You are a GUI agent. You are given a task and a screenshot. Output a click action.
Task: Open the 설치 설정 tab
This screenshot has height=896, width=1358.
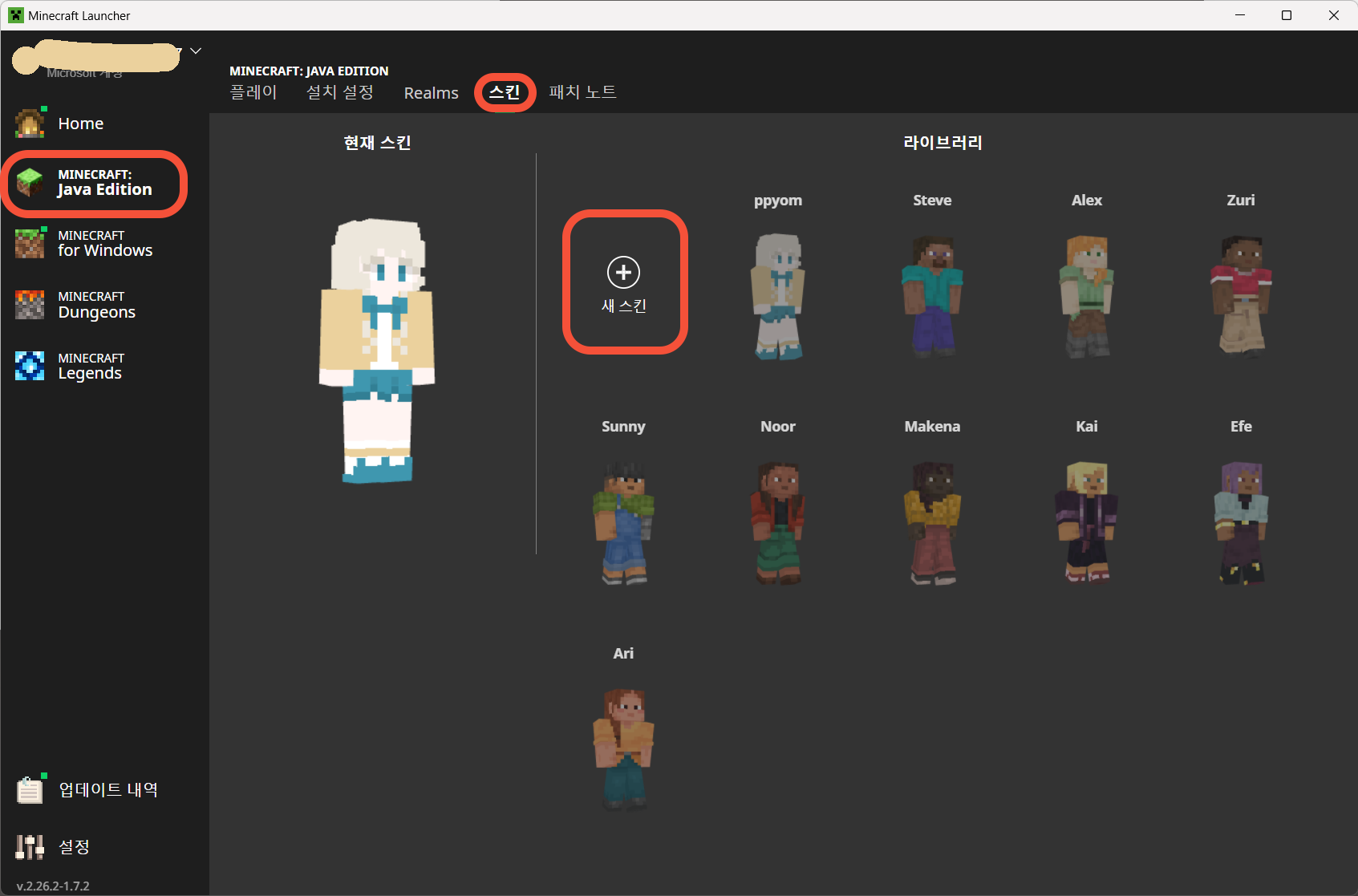(340, 92)
